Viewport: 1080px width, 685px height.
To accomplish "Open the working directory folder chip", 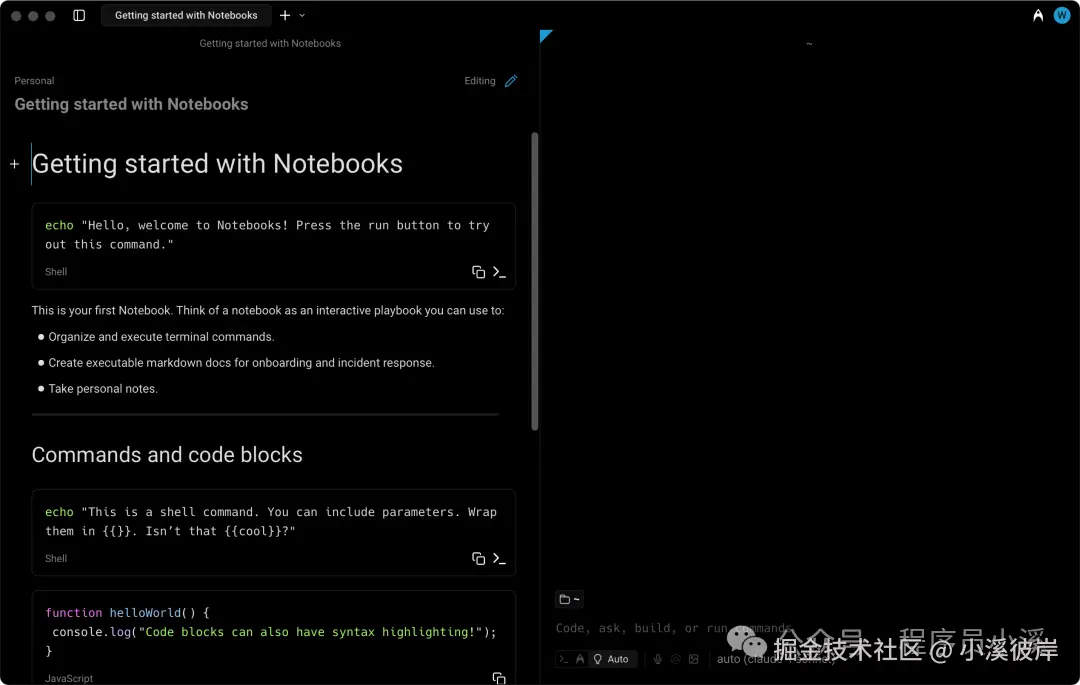I will (x=569, y=599).
